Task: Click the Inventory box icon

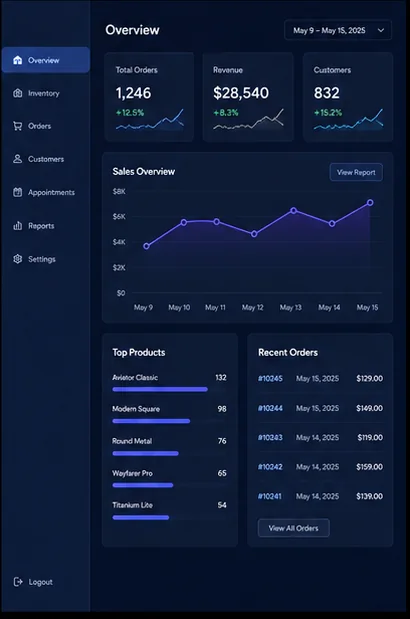Action: tap(17, 93)
